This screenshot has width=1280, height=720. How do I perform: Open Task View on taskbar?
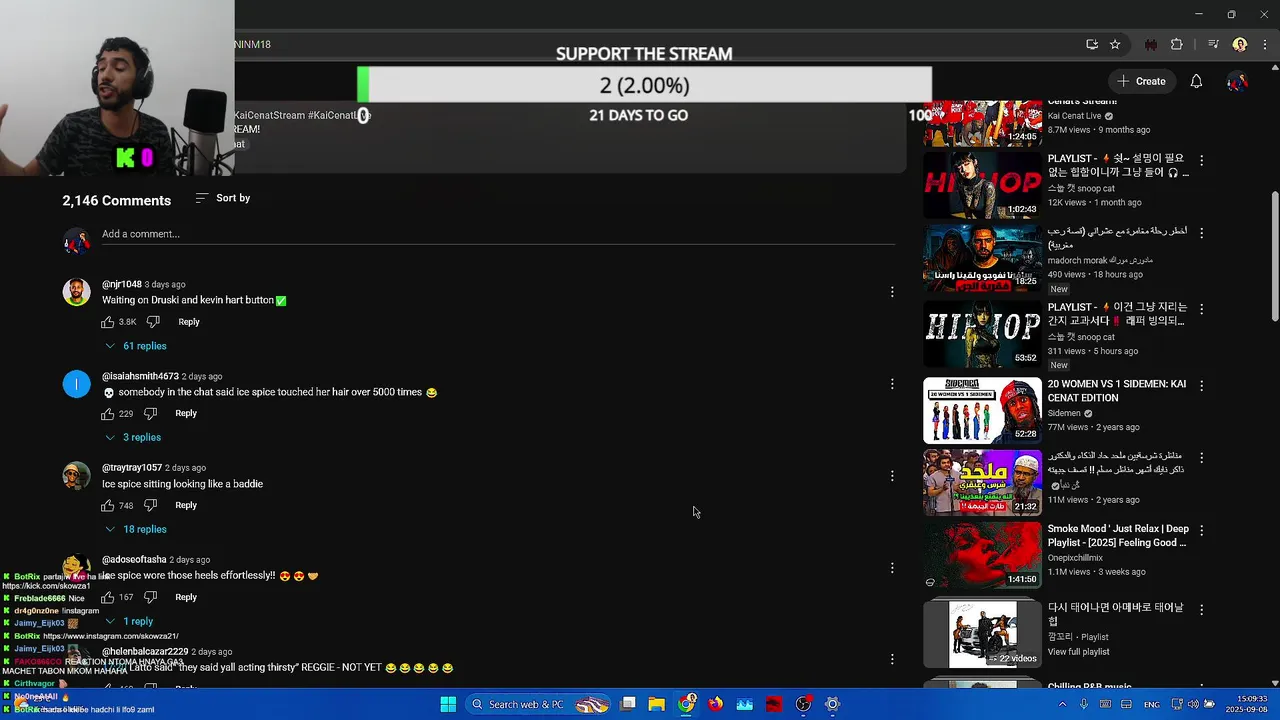(628, 704)
